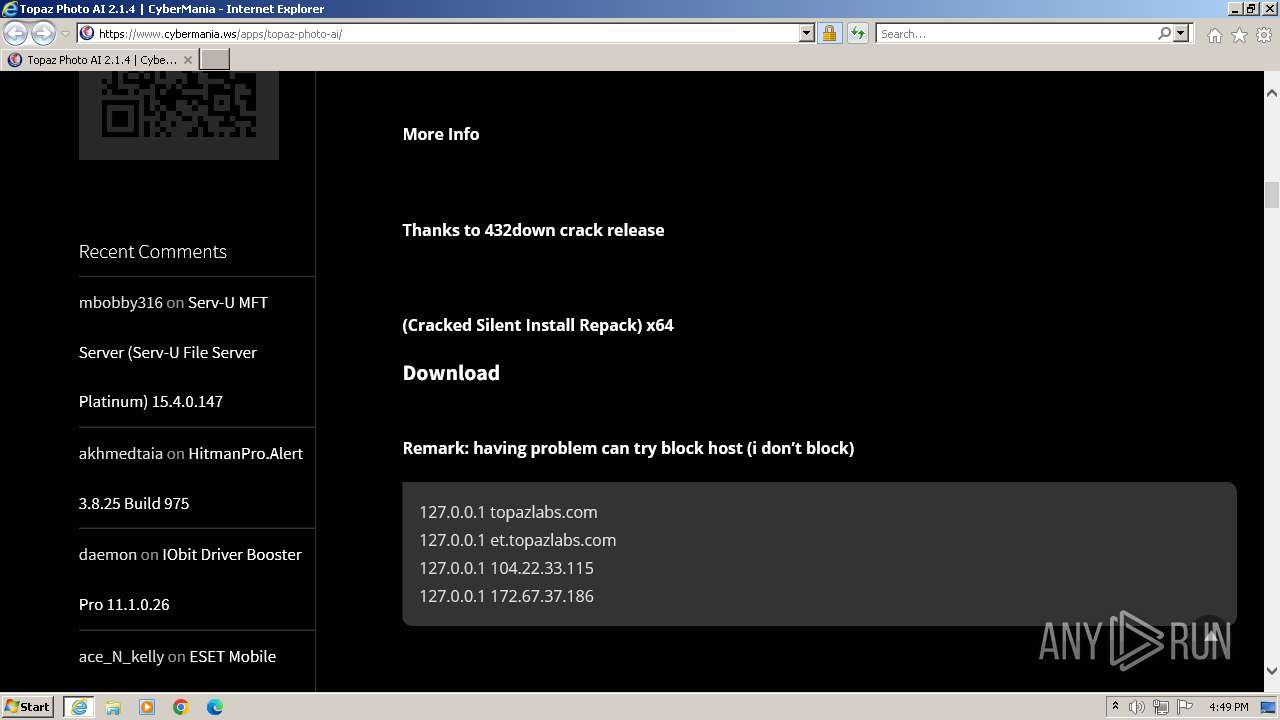
Task: Close the Topaz Photo AI tab
Action: [x=187, y=60]
